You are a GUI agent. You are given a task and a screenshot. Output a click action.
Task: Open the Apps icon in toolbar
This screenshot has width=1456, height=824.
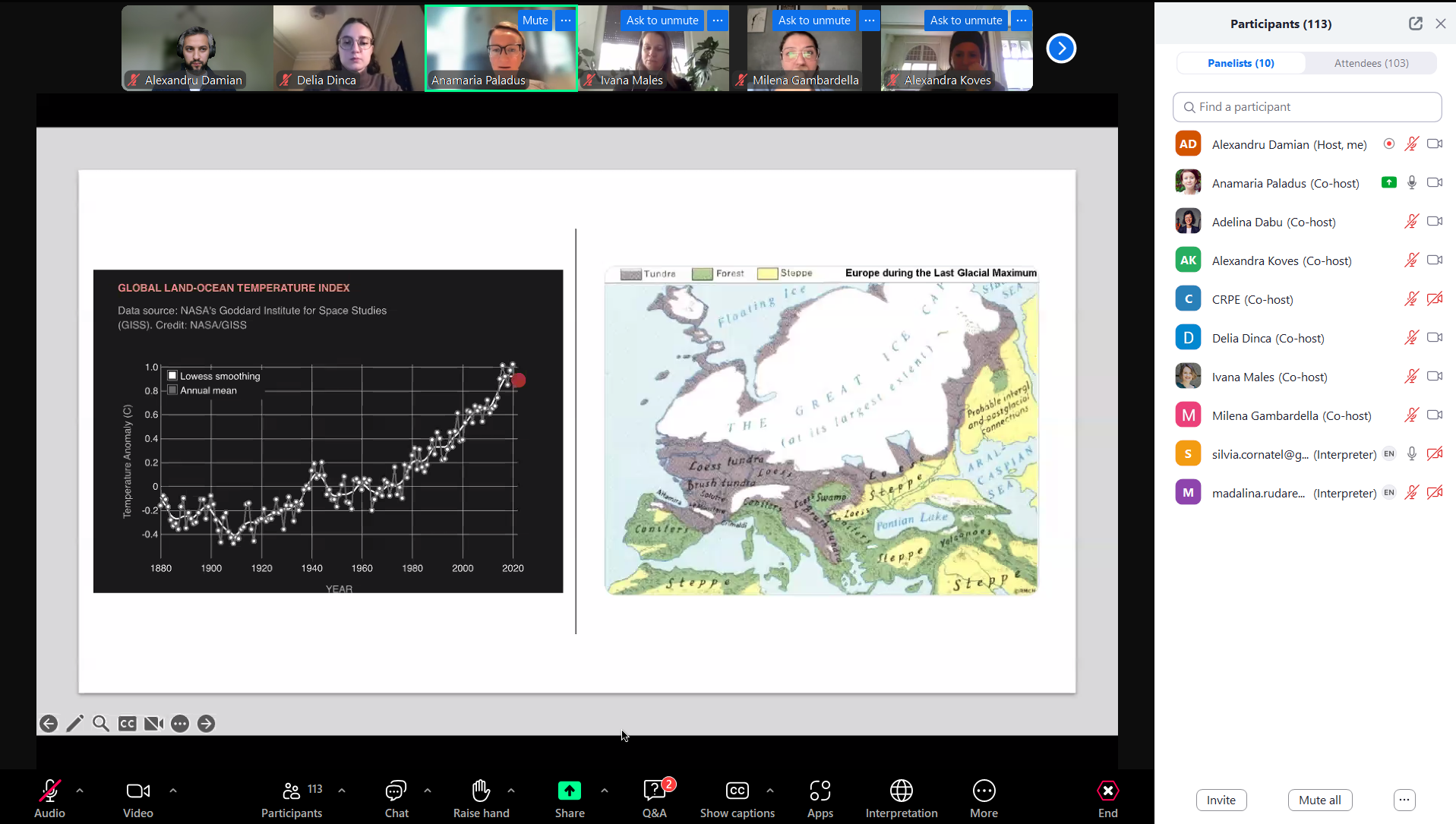pyautogui.click(x=820, y=798)
